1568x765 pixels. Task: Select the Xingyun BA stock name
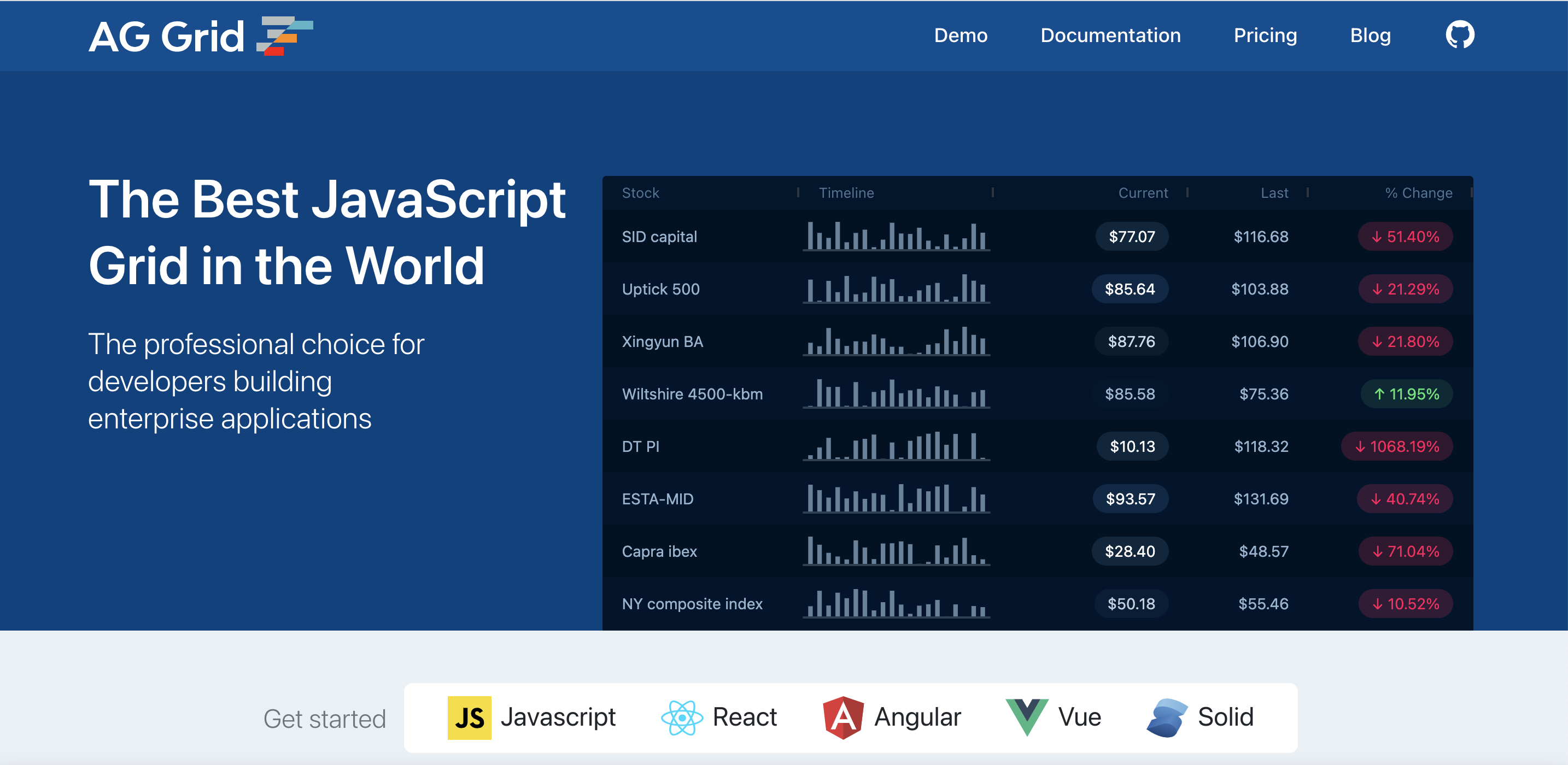[662, 342]
